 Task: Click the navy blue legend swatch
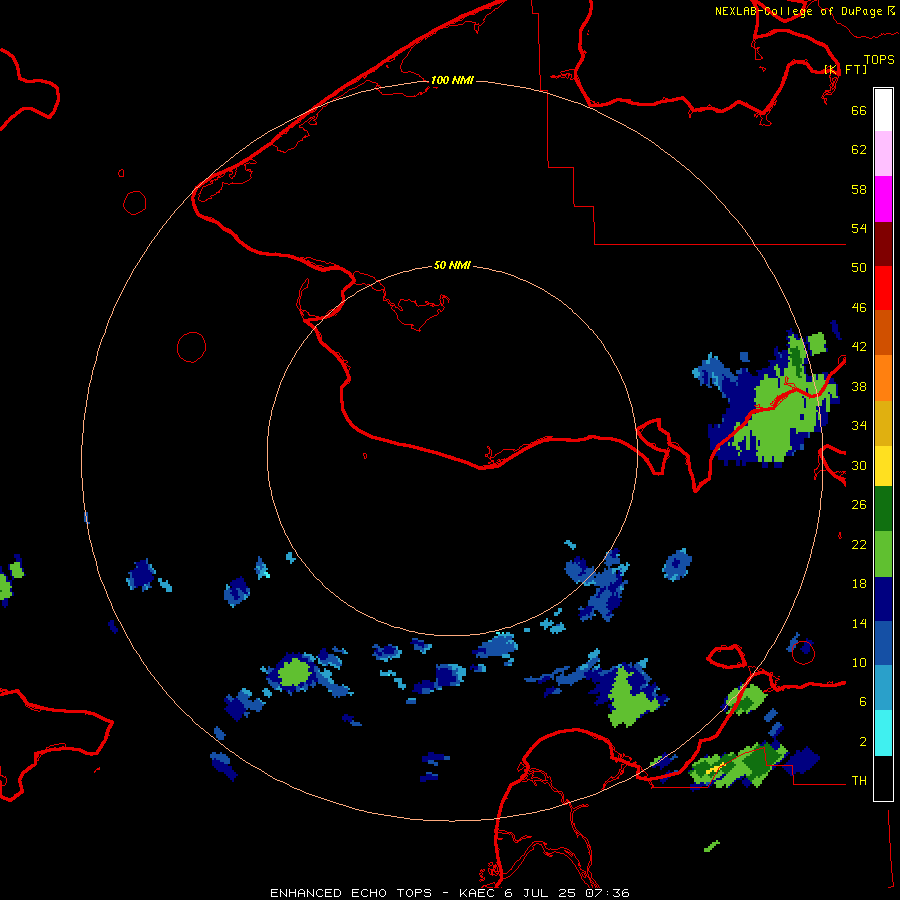pos(883,599)
